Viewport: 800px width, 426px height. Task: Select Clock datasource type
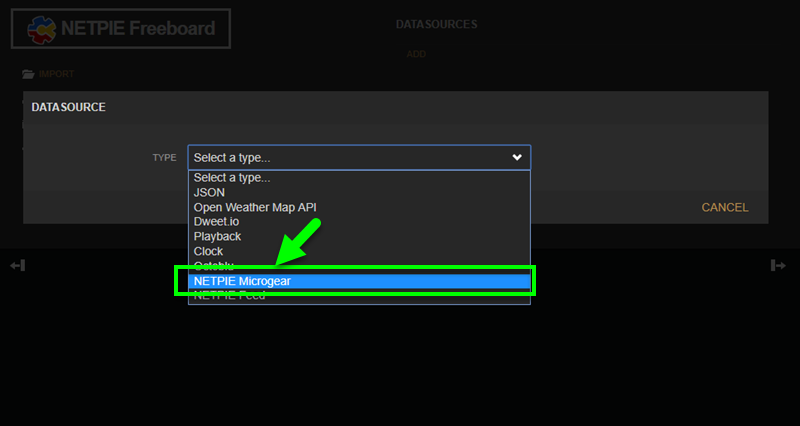[x=359, y=252]
